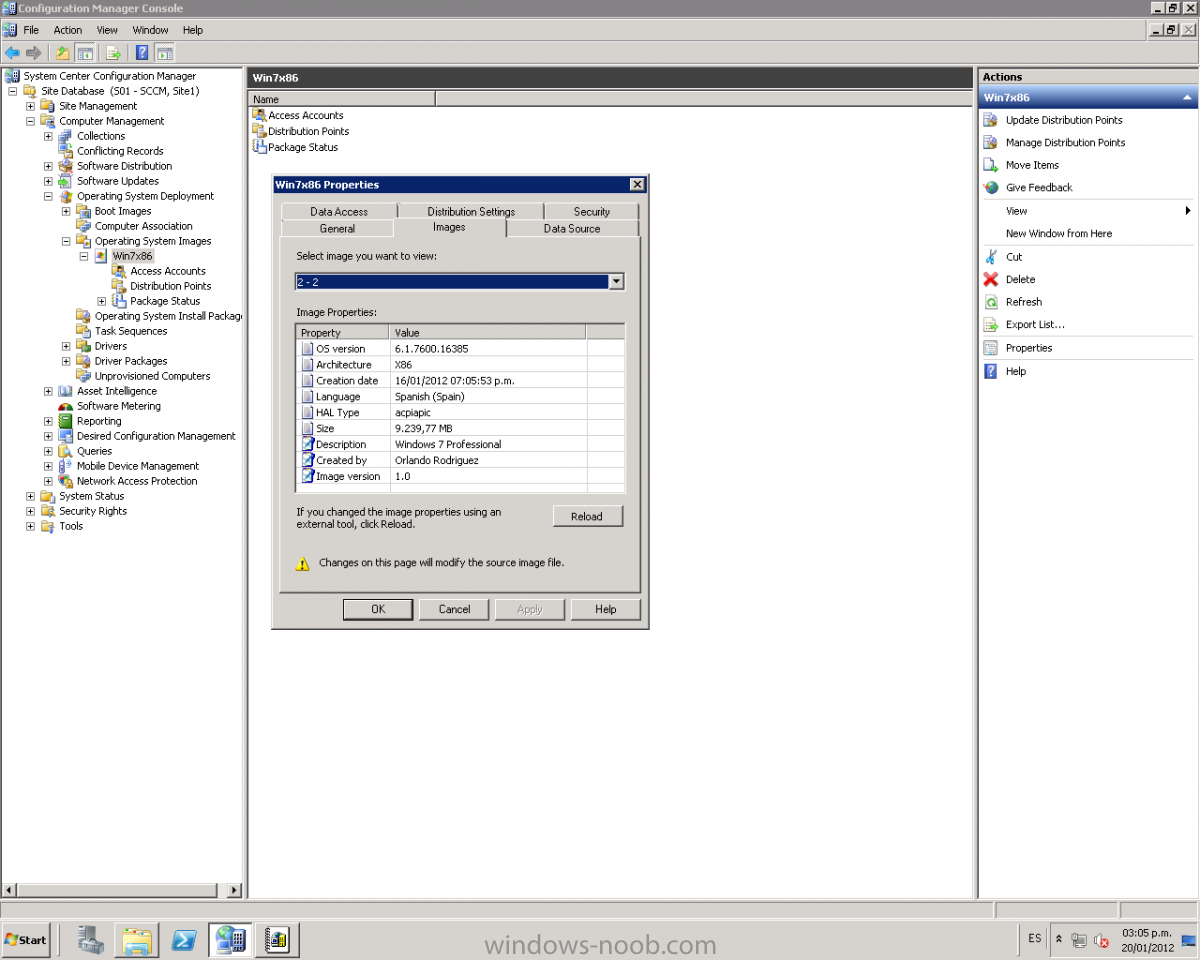
Task: Click the Move Items icon in Actions pane
Action: (x=991, y=165)
